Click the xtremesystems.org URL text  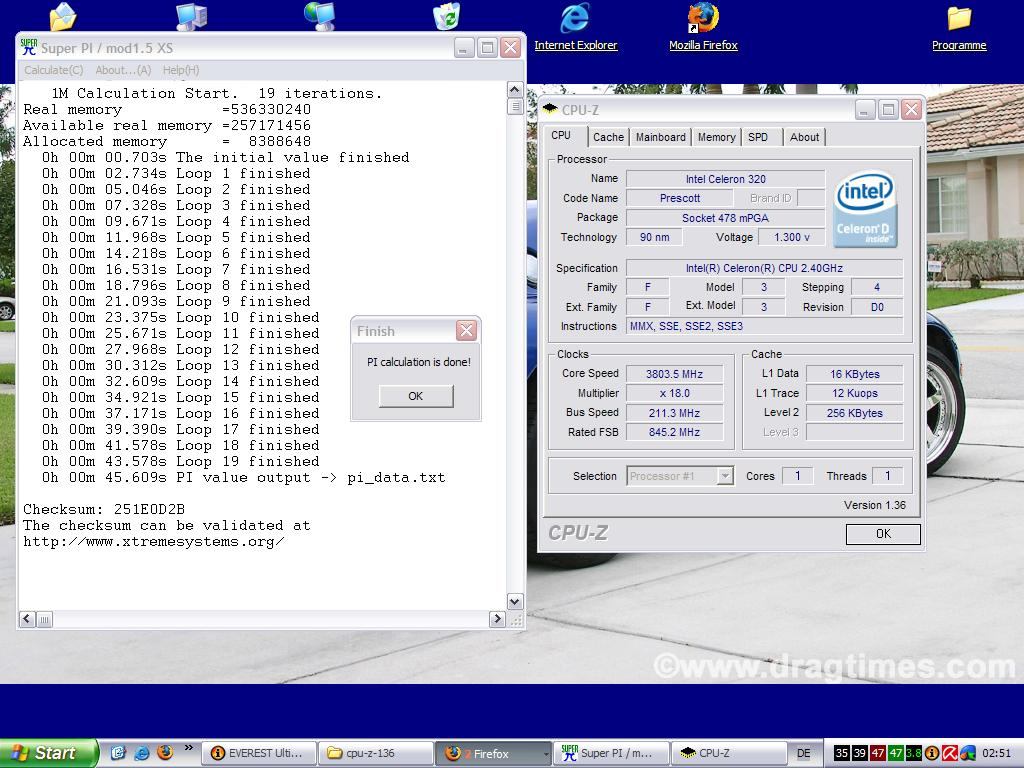(x=153, y=541)
